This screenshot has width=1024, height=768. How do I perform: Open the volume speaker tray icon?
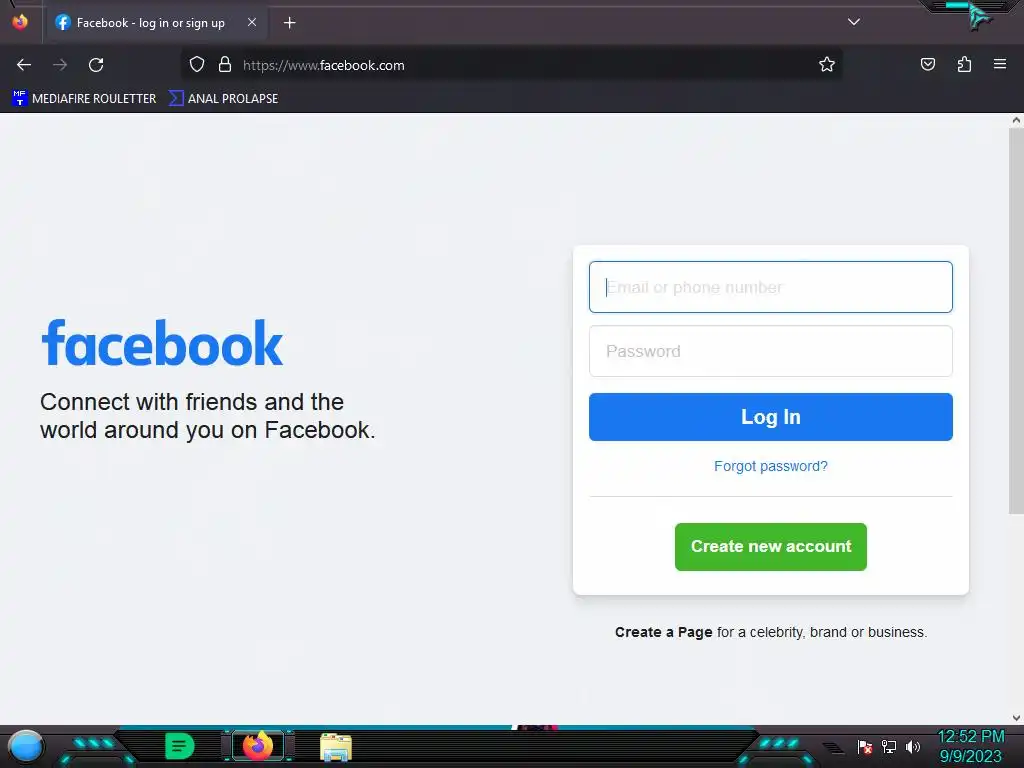(912, 746)
